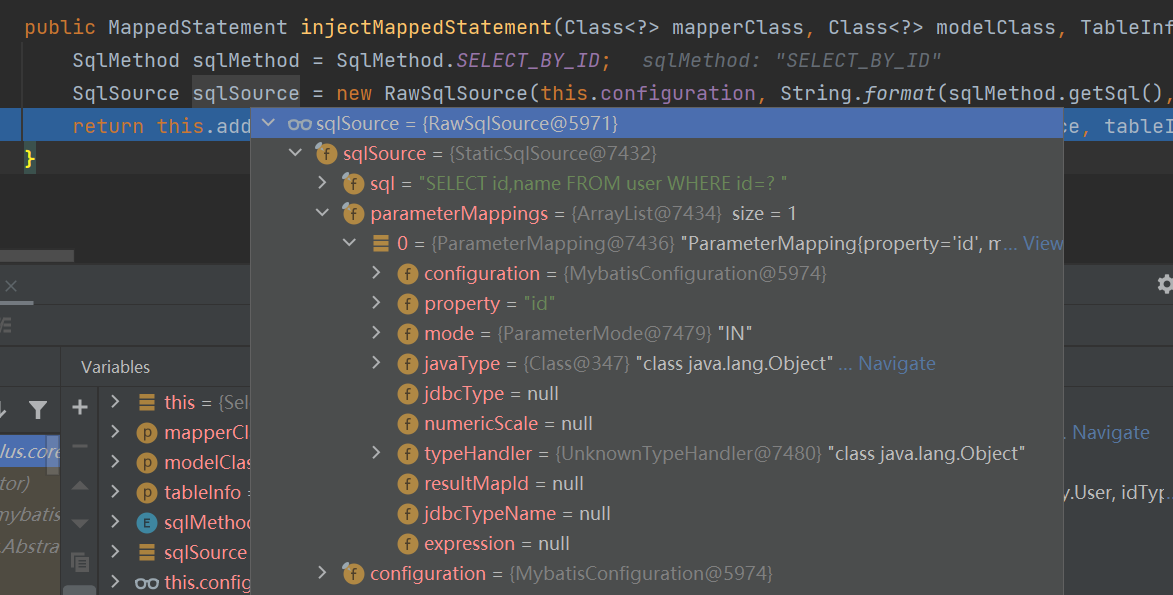1173x595 pixels.
Task: Expand the typeHandler node
Action: click(x=376, y=453)
